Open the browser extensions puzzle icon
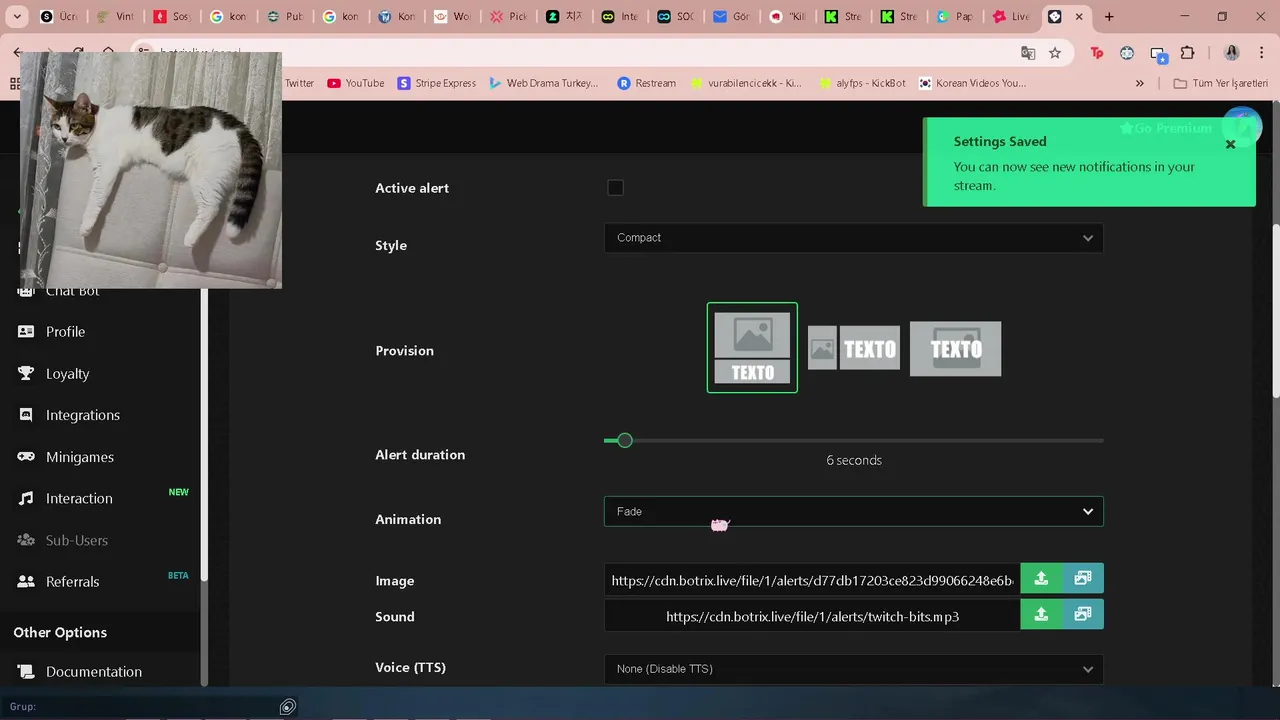1280x720 pixels. pyautogui.click(x=1188, y=53)
